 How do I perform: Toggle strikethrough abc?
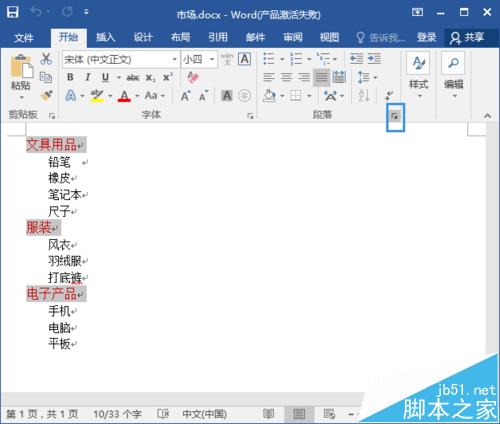tap(133, 78)
